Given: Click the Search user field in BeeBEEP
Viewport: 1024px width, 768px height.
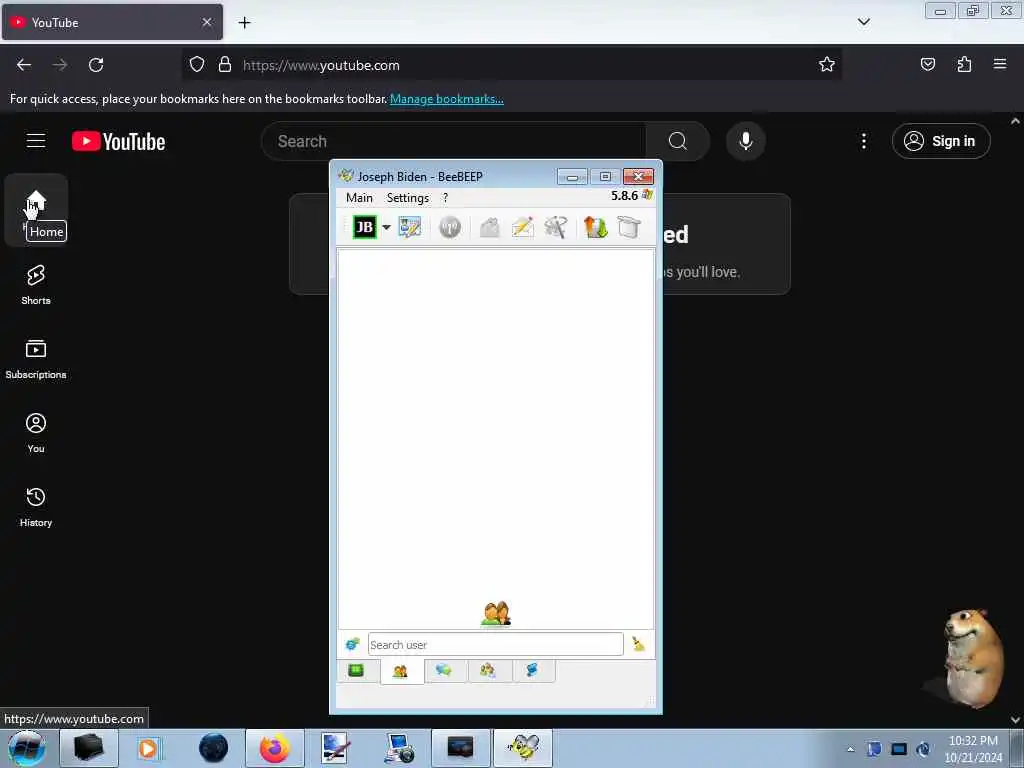Looking at the screenshot, I should tap(495, 645).
